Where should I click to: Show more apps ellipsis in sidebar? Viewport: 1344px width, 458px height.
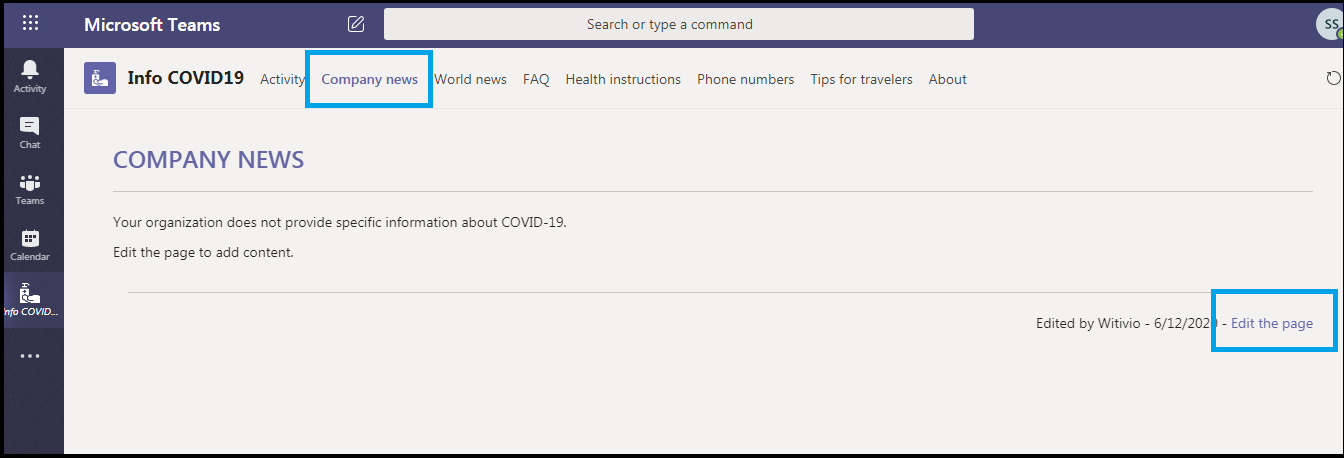tap(30, 355)
